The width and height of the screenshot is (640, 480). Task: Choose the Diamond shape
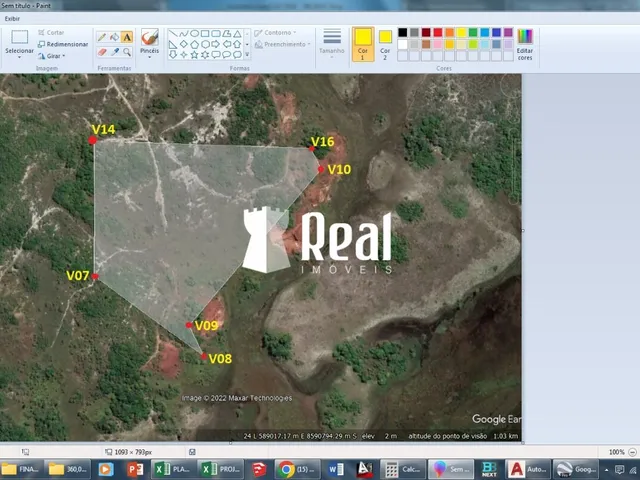tap(184, 44)
